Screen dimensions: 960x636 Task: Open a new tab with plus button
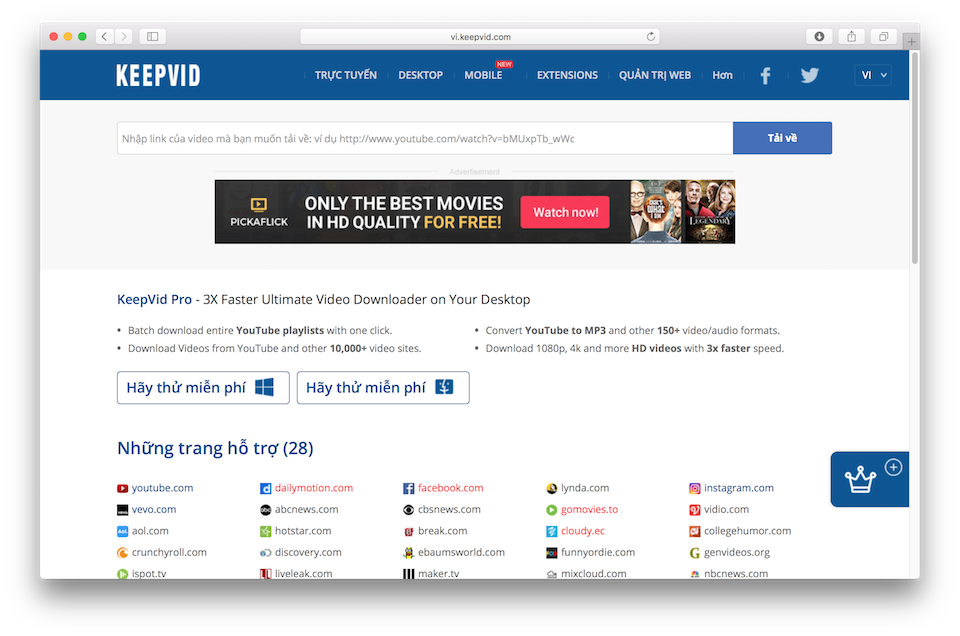click(x=911, y=42)
